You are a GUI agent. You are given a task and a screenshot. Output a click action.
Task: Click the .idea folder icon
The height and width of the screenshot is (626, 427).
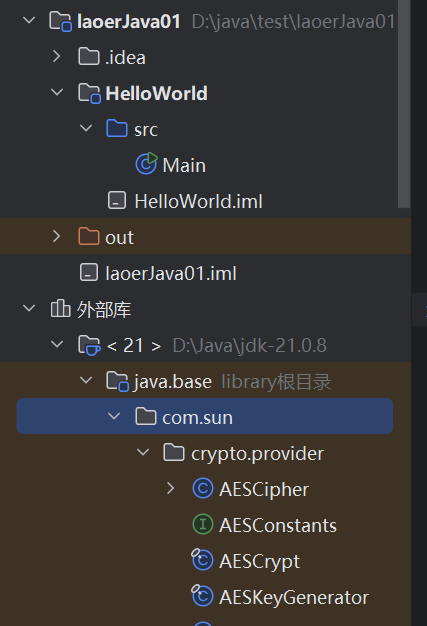tap(89, 57)
